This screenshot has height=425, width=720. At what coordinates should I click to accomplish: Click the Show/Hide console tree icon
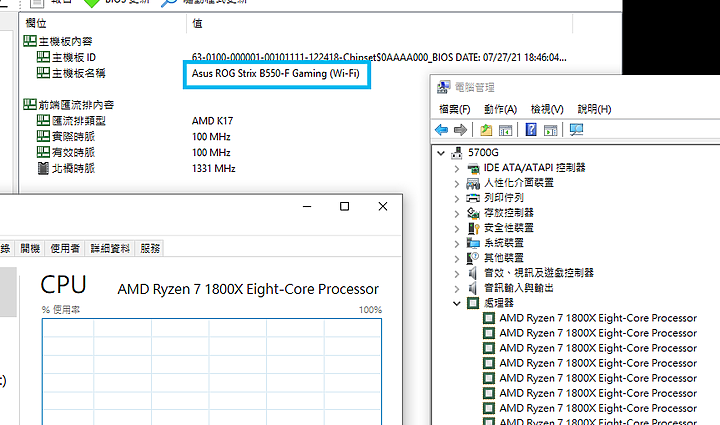(505, 130)
